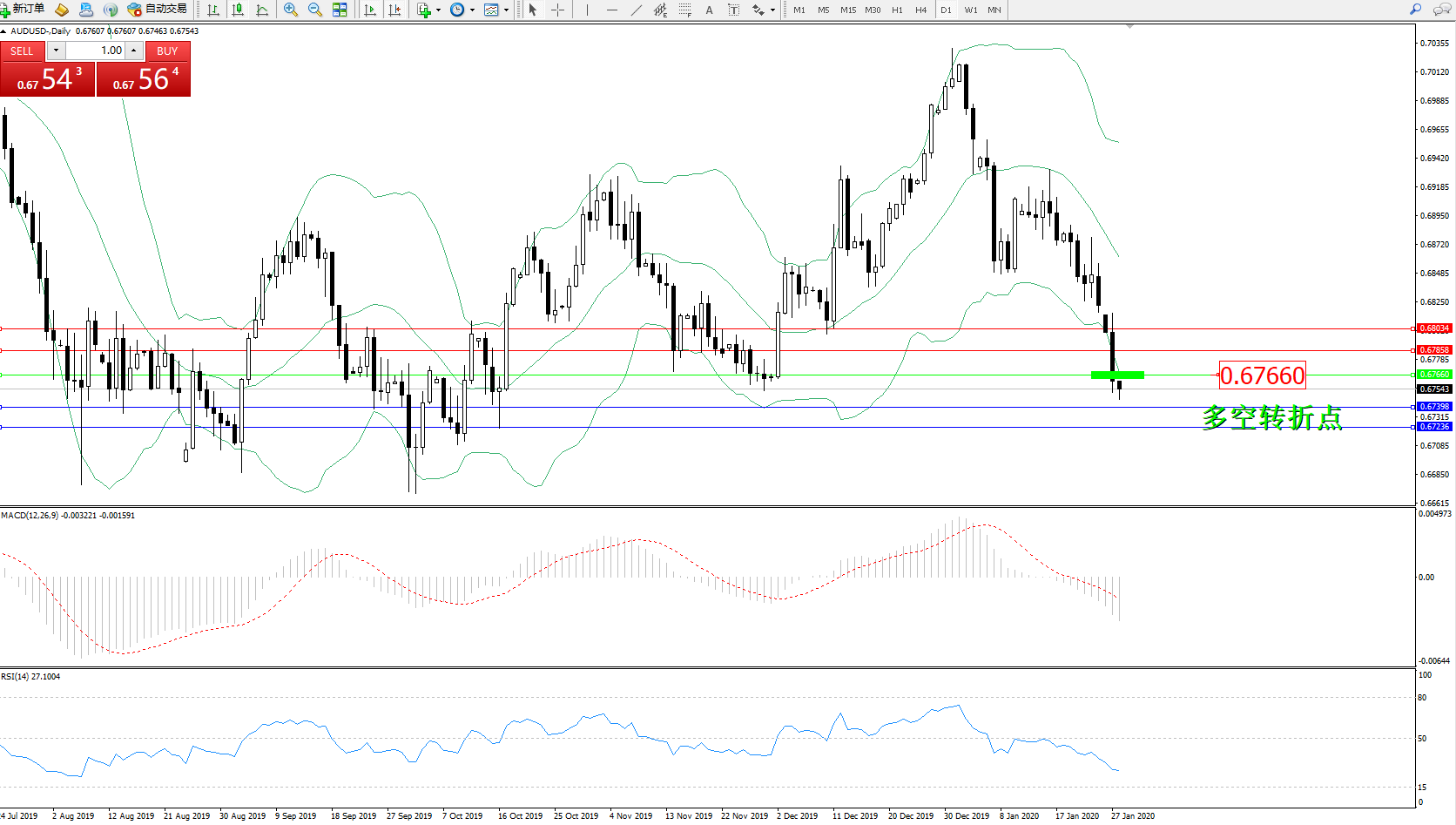Open the chat bubbles icon

(x=1442, y=10)
